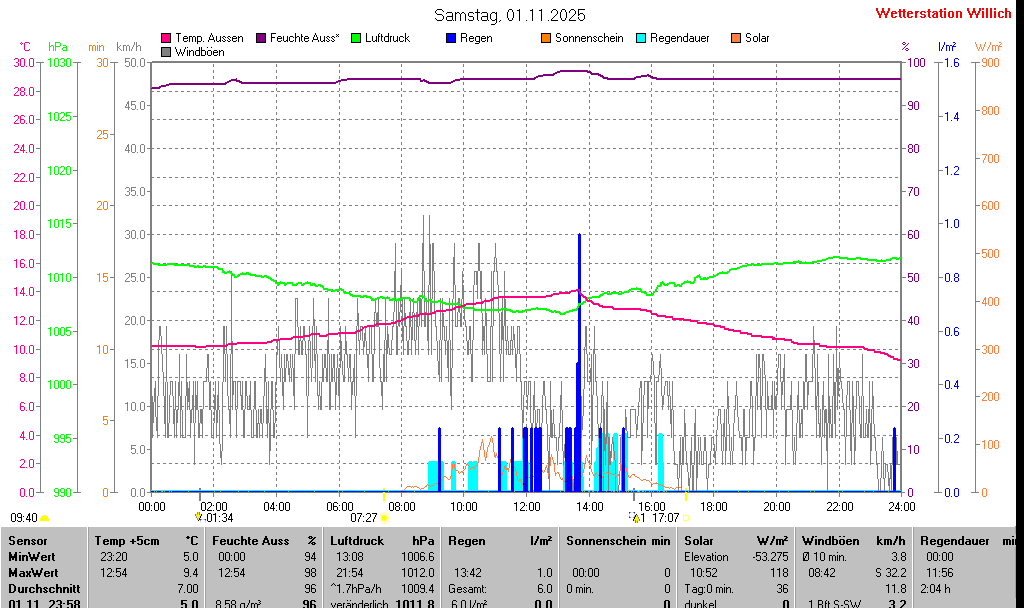Click the date heading Samstag, 01.11.2025

[x=510, y=15]
